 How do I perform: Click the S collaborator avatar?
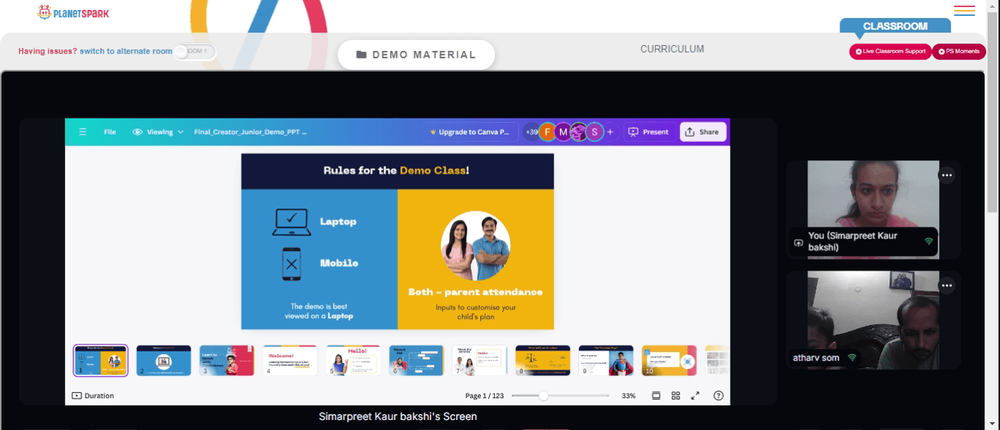[x=594, y=132]
